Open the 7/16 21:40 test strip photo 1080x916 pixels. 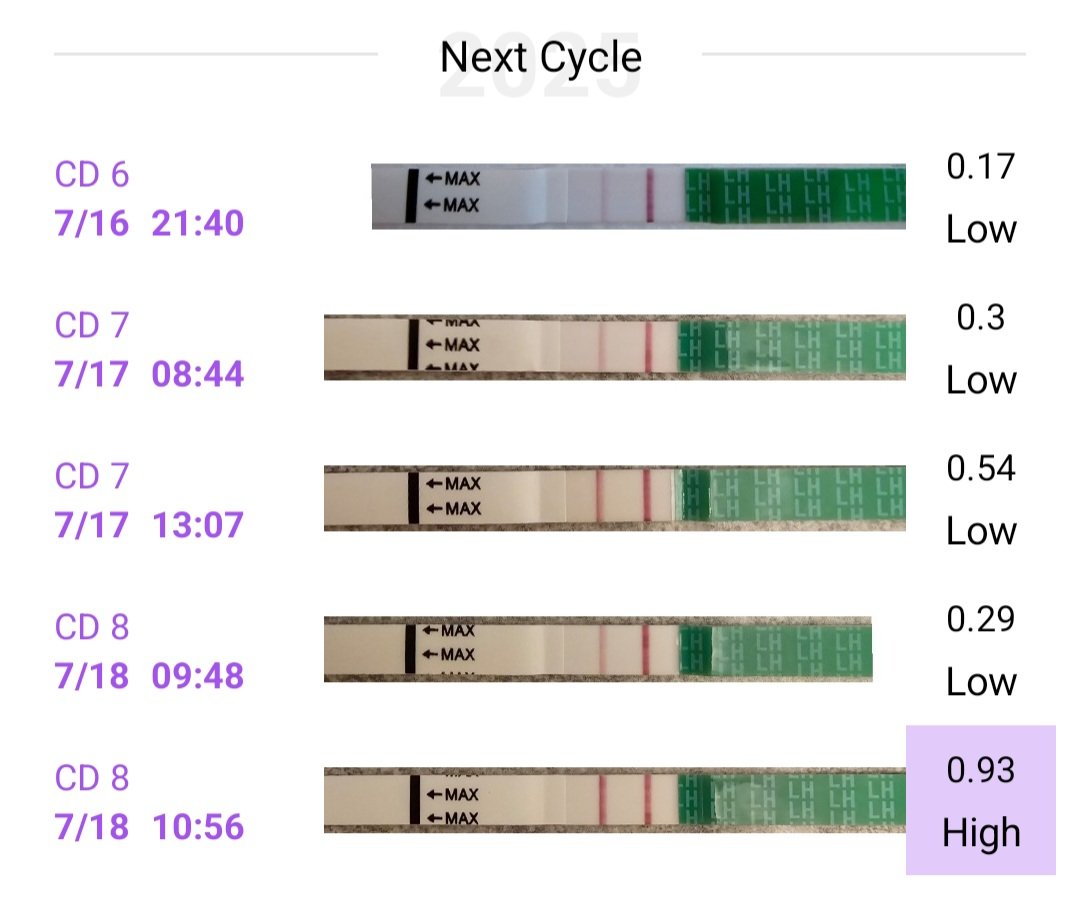(x=638, y=197)
